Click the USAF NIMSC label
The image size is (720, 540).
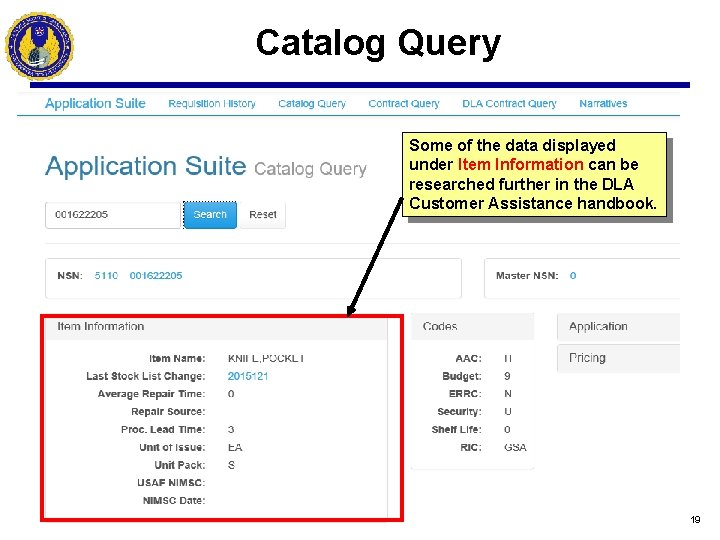[171, 483]
